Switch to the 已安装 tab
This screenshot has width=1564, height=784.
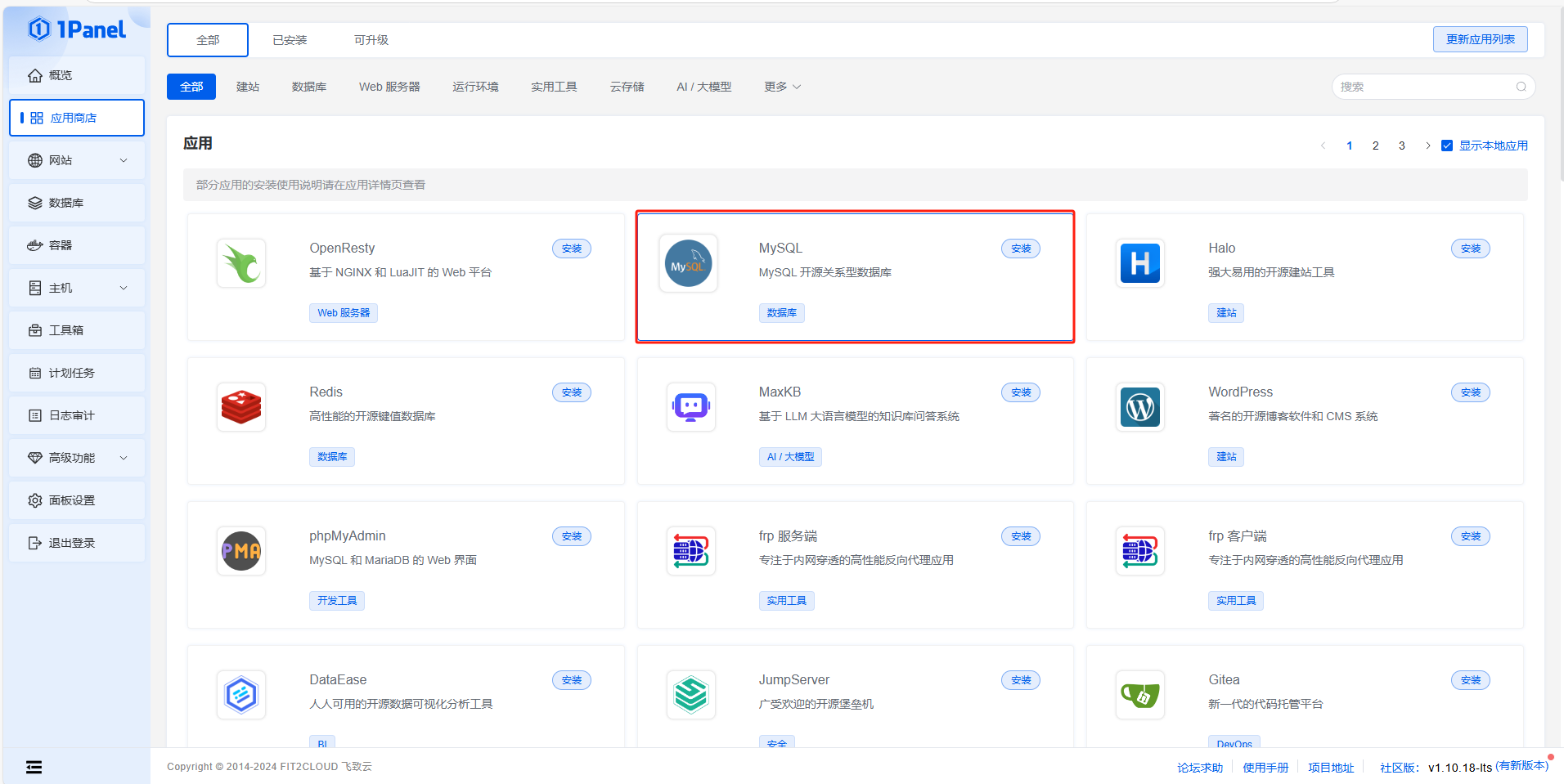[290, 40]
